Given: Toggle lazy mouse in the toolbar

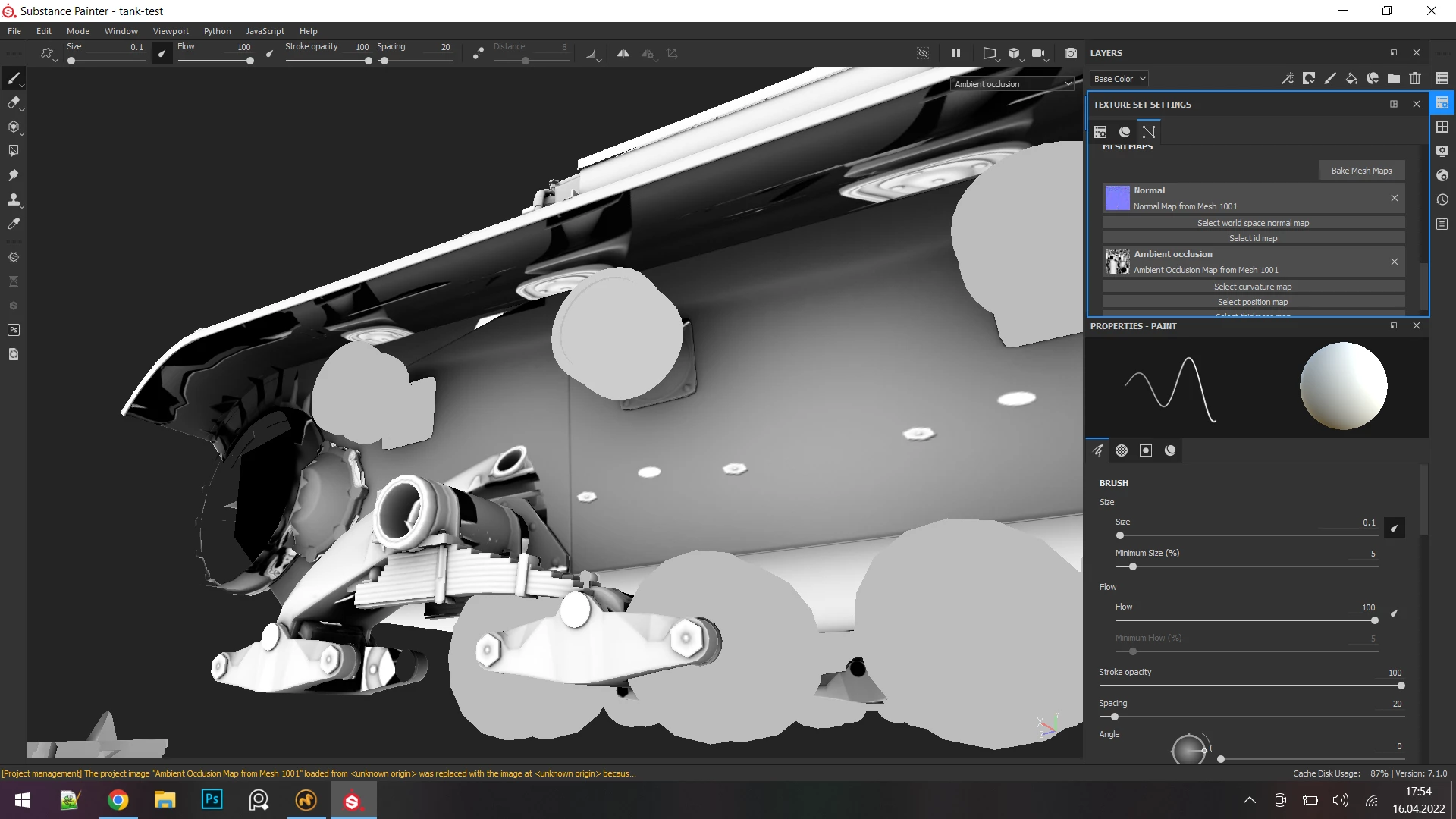Looking at the screenshot, I should point(479,54).
